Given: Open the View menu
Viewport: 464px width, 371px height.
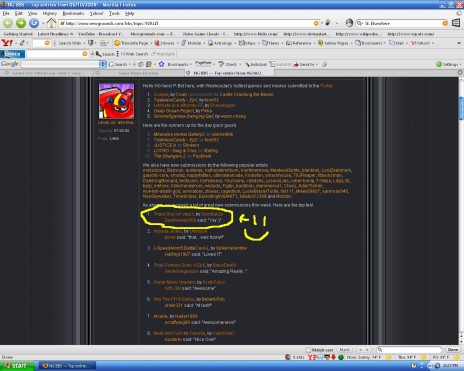Looking at the screenshot, I should coord(32,13).
